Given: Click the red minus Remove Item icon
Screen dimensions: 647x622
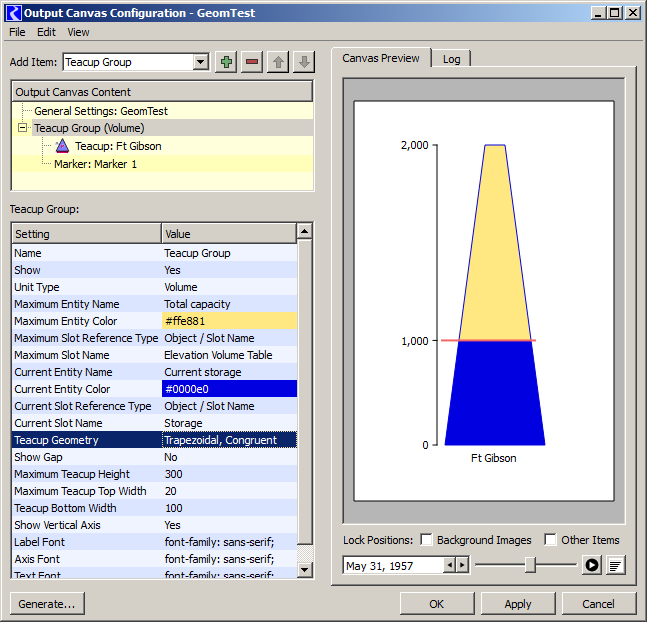Looking at the screenshot, I should pos(252,62).
